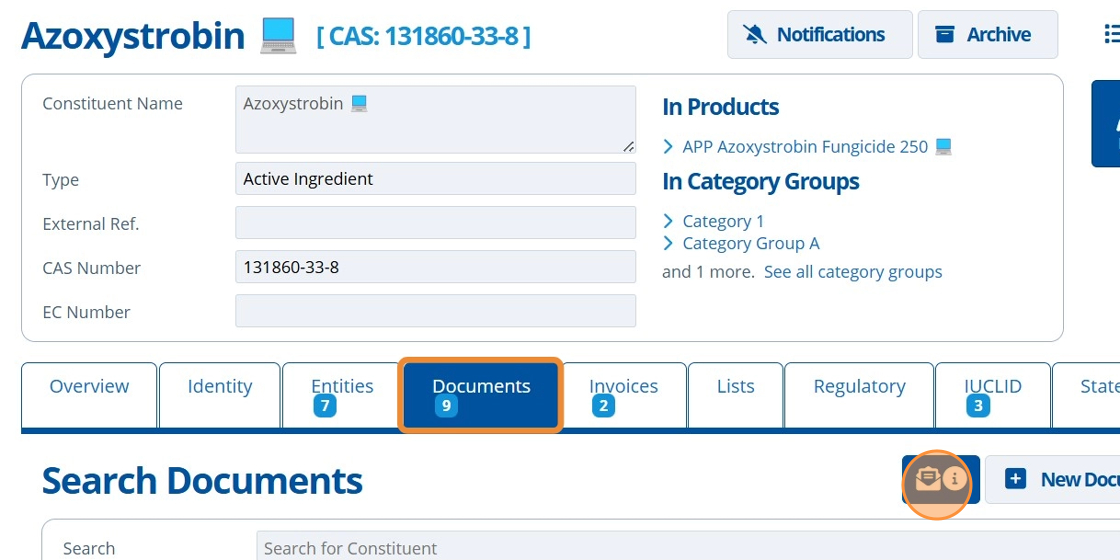Expand the Category 1 chevron
1120x560 pixels.
[668, 221]
